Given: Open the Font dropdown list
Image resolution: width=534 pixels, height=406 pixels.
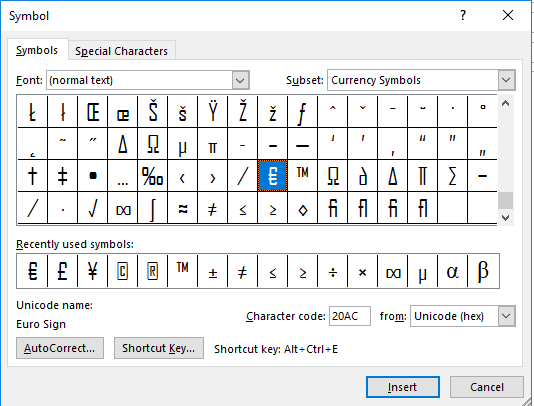Looking at the screenshot, I should click(240, 80).
